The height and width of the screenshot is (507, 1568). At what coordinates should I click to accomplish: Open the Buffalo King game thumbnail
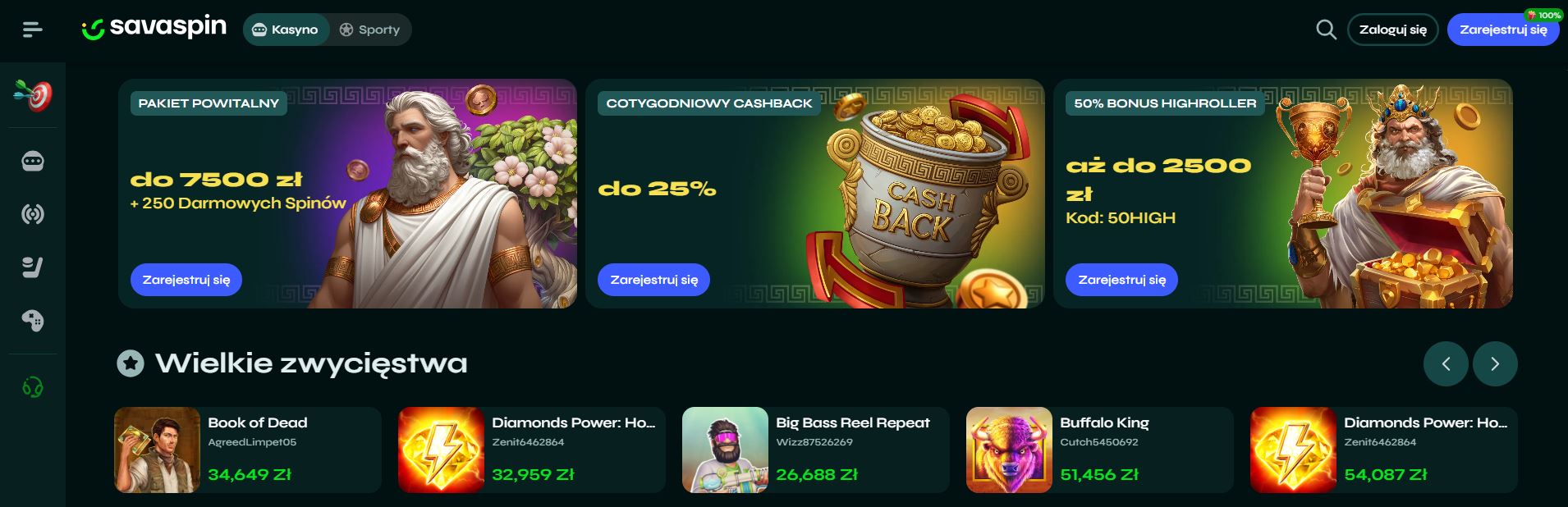point(1009,450)
